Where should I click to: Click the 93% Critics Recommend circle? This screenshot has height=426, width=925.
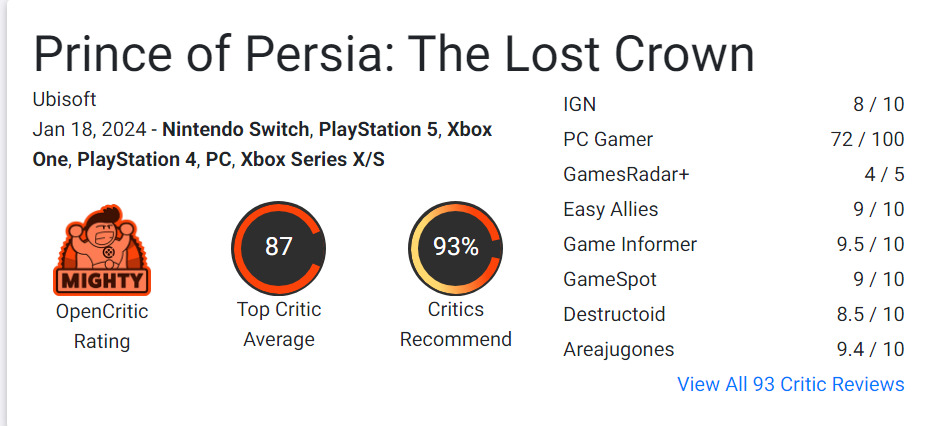[x=455, y=246]
